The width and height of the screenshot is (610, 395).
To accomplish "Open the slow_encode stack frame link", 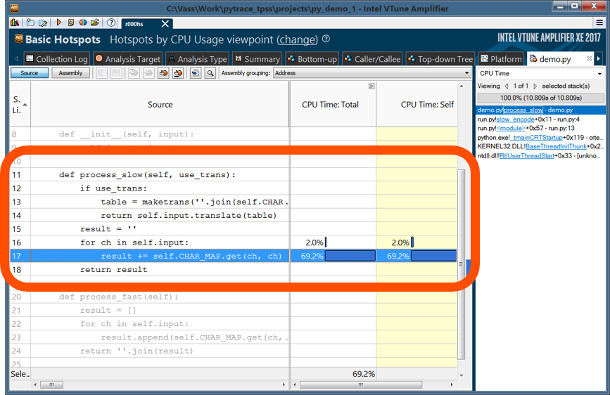I will (515, 119).
